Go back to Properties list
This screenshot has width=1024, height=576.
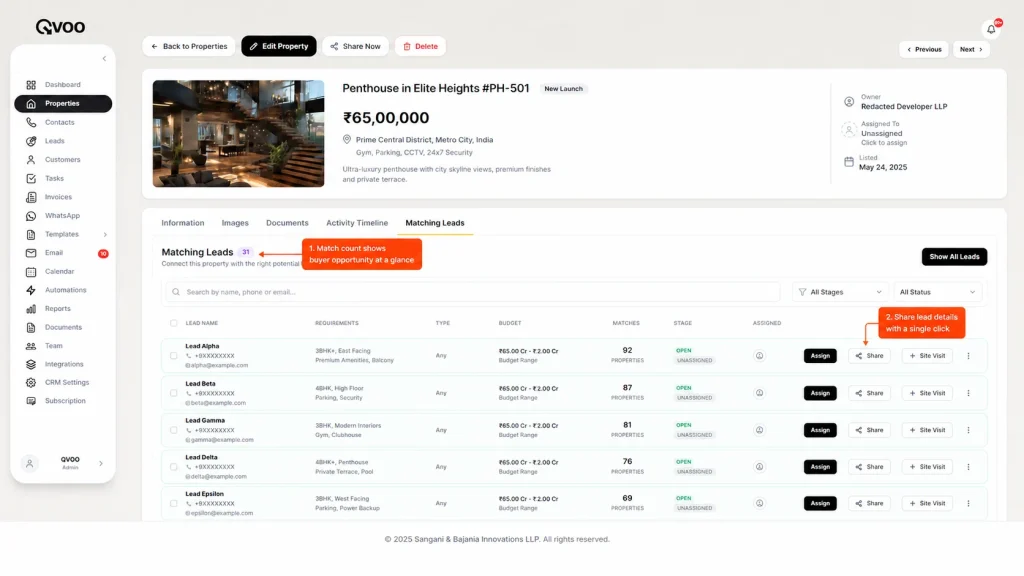click(x=189, y=46)
